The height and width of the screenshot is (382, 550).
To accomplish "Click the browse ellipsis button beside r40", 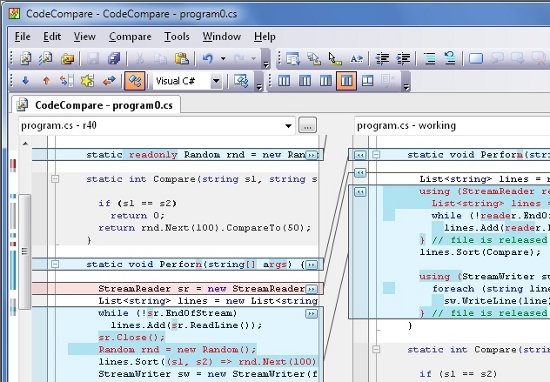I will [x=307, y=125].
